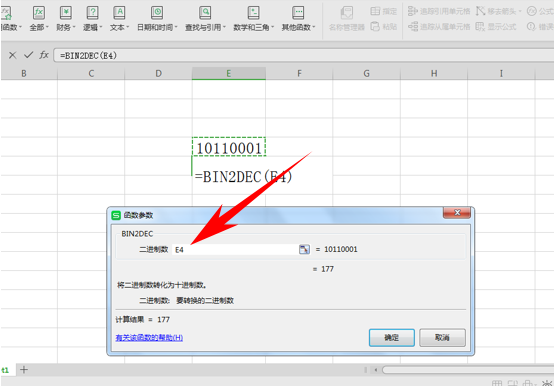Click the 二进制数 input field containing E4

tap(235, 250)
